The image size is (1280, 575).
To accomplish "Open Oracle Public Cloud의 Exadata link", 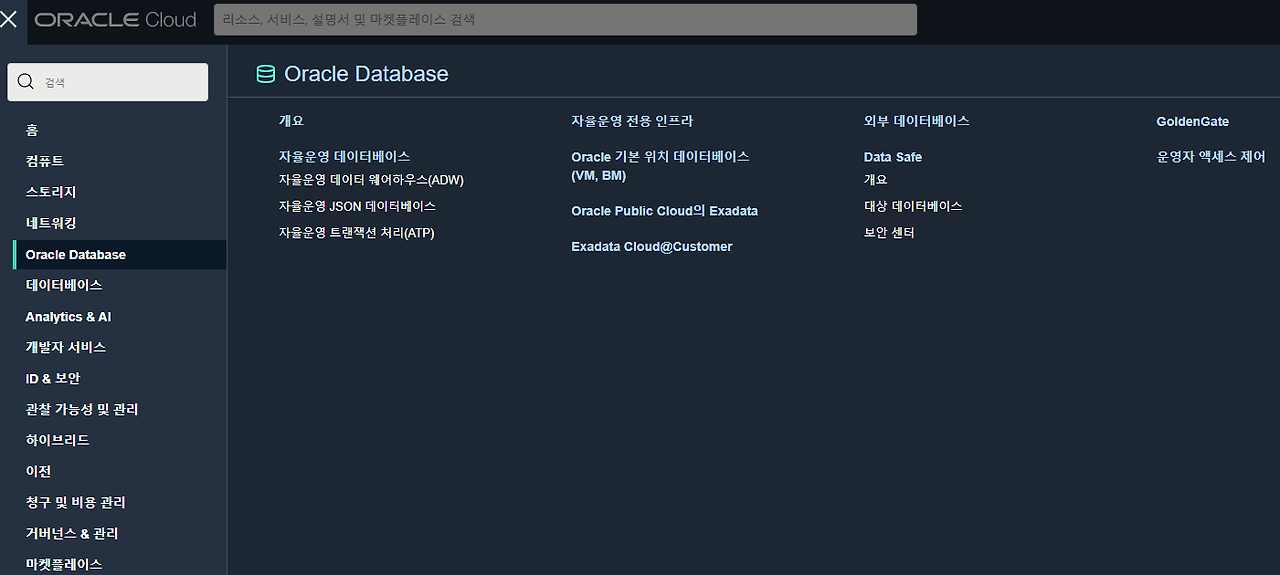I will coord(665,211).
